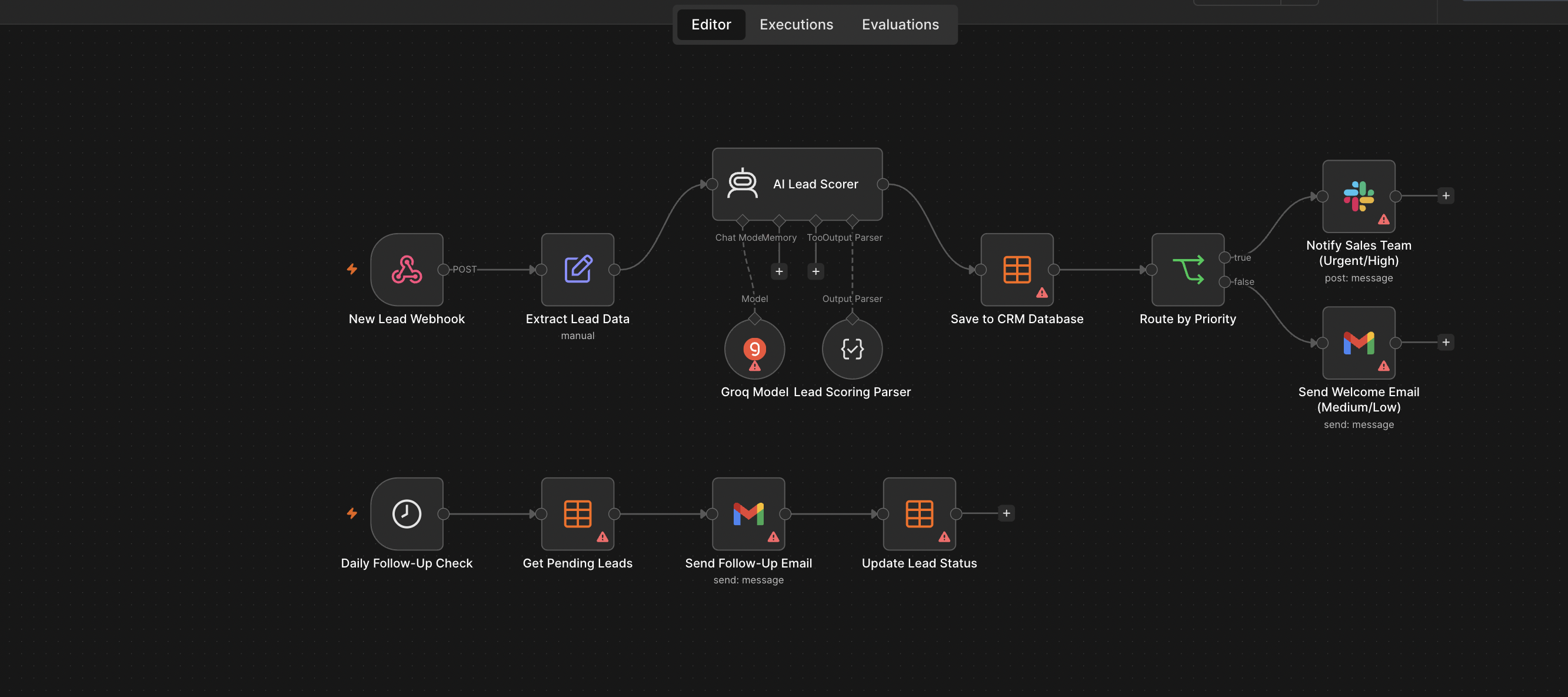Image resolution: width=1568 pixels, height=697 pixels.
Task: Open the Send Follow-Up Email node
Action: [748, 513]
